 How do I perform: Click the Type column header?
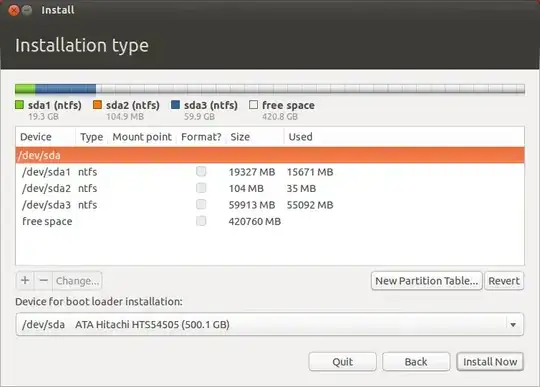click(92, 137)
